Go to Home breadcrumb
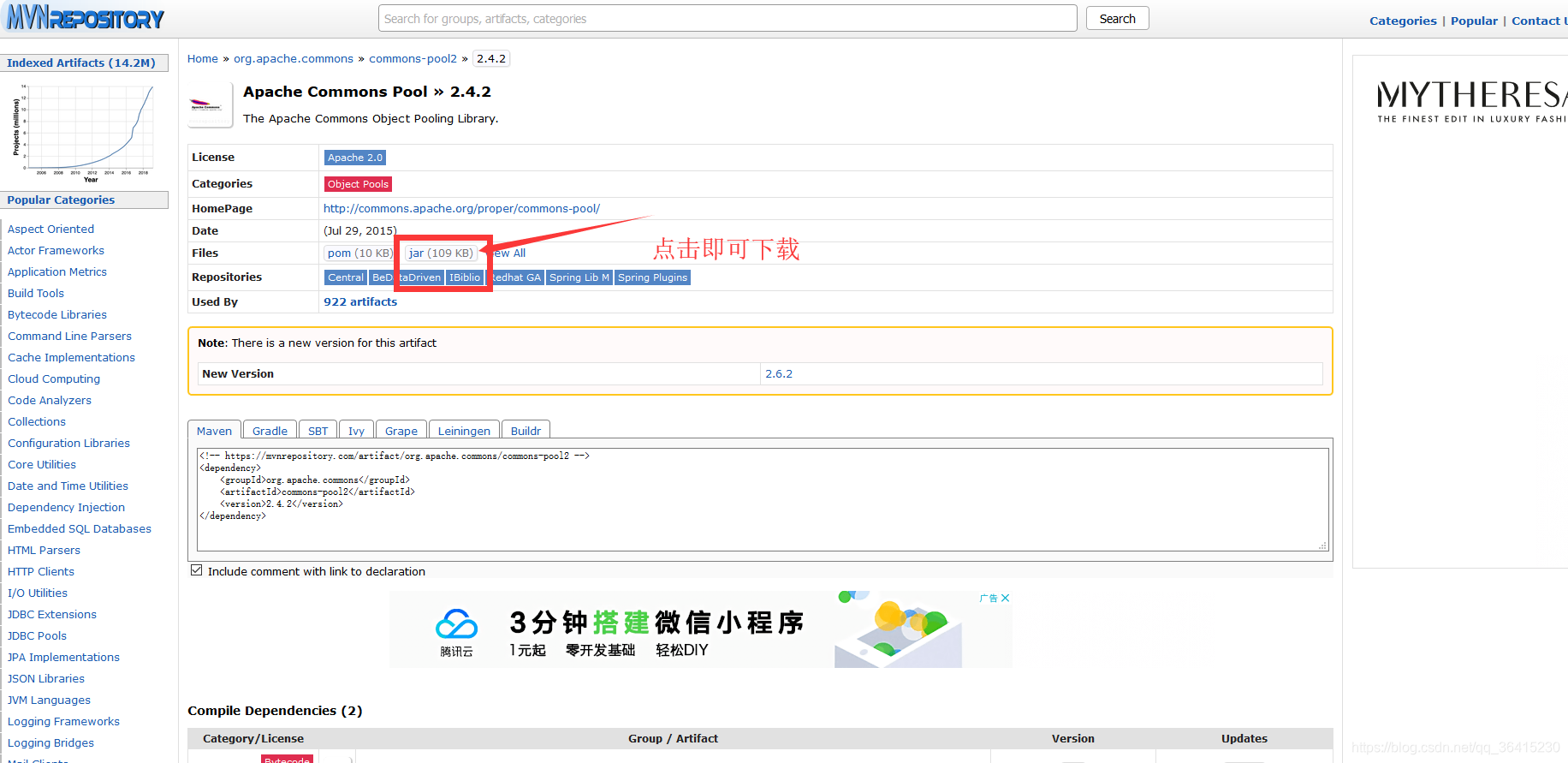1568x763 pixels. [203, 58]
